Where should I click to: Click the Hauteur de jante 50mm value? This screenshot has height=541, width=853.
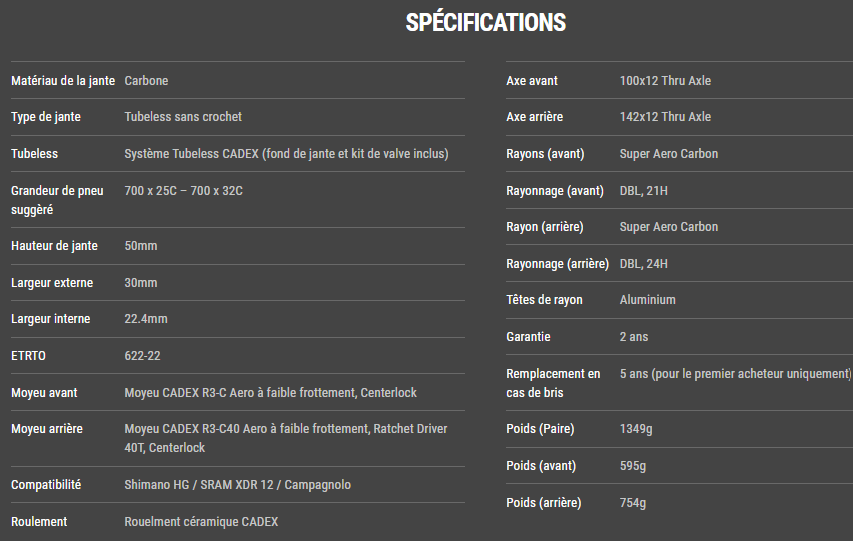[141, 246]
